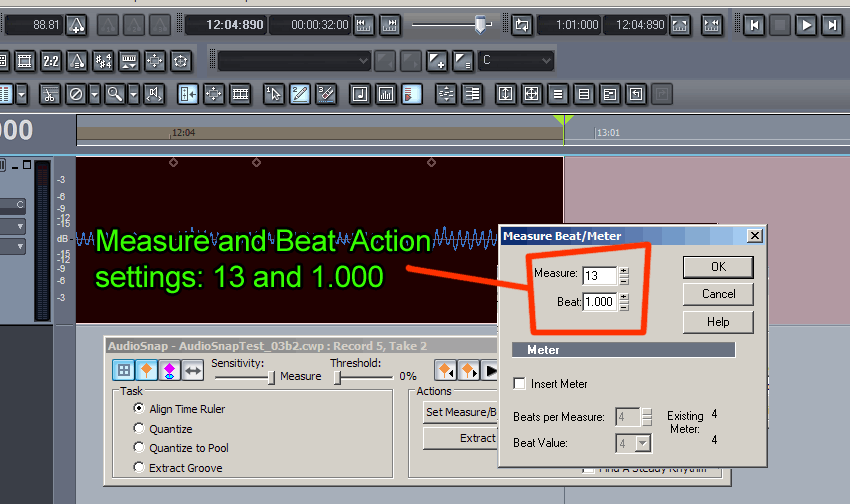Click the stretch arrows icon in AudioSnap
Image resolution: width=850 pixels, height=504 pixels.
coord(193,370)
